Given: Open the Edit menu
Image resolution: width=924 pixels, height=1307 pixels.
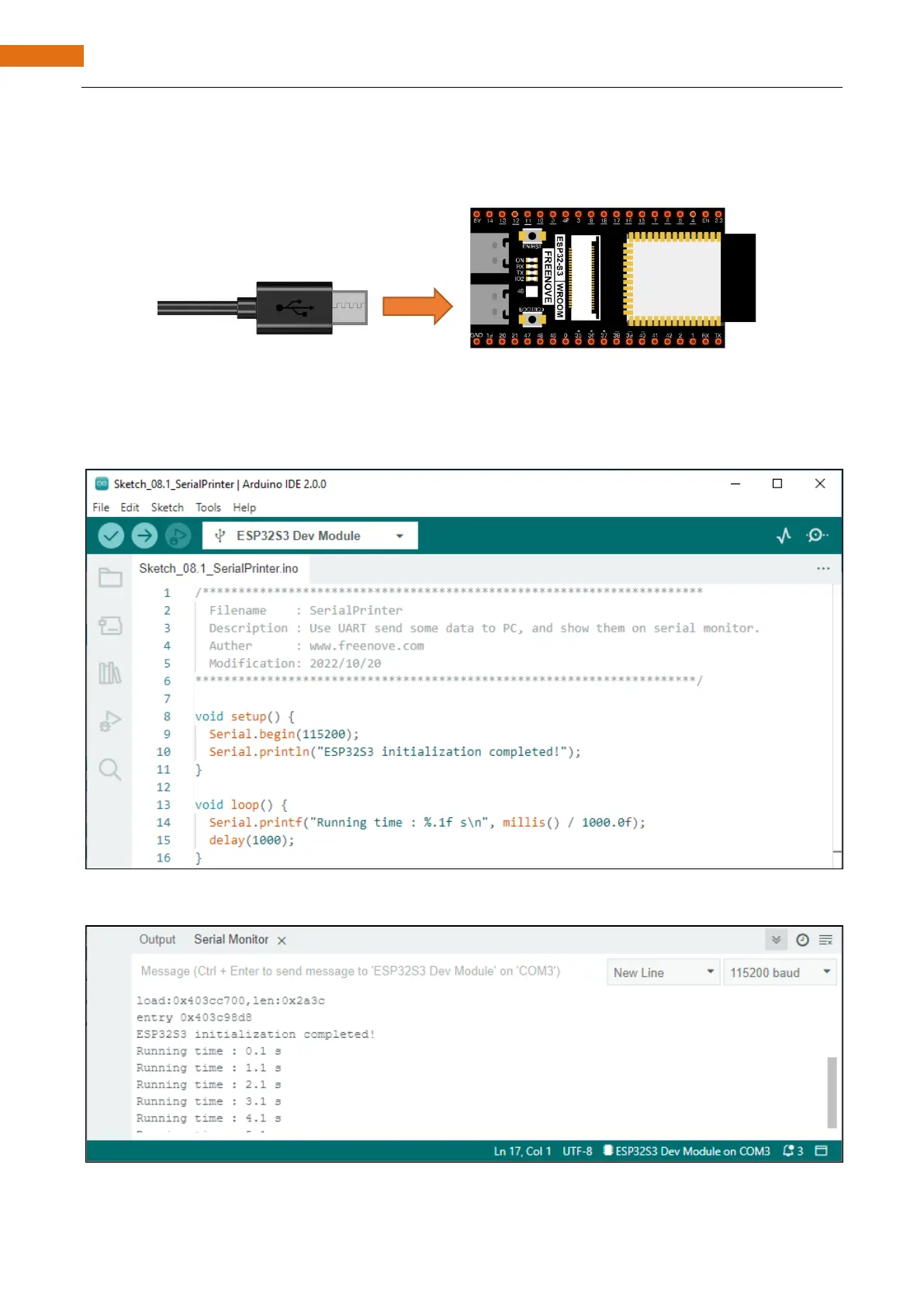Looking at the screenshot, I should tap(130, 508).
